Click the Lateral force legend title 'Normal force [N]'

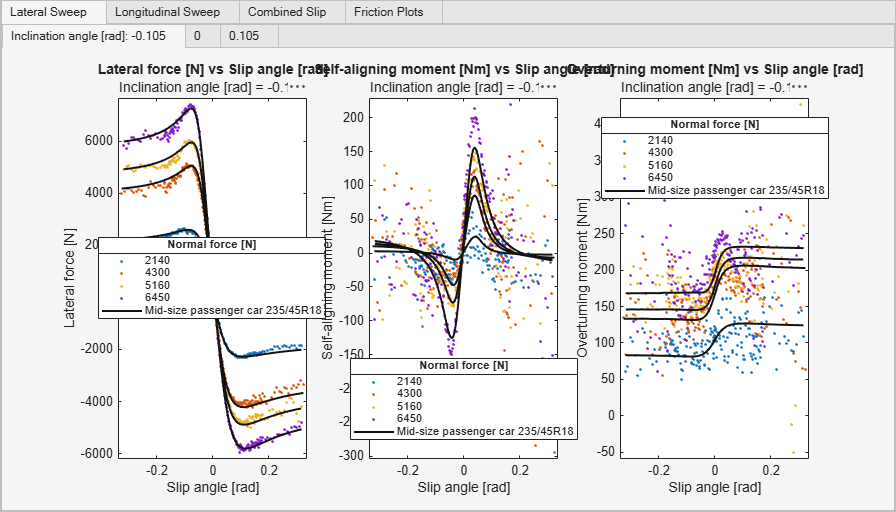point(211,245)
